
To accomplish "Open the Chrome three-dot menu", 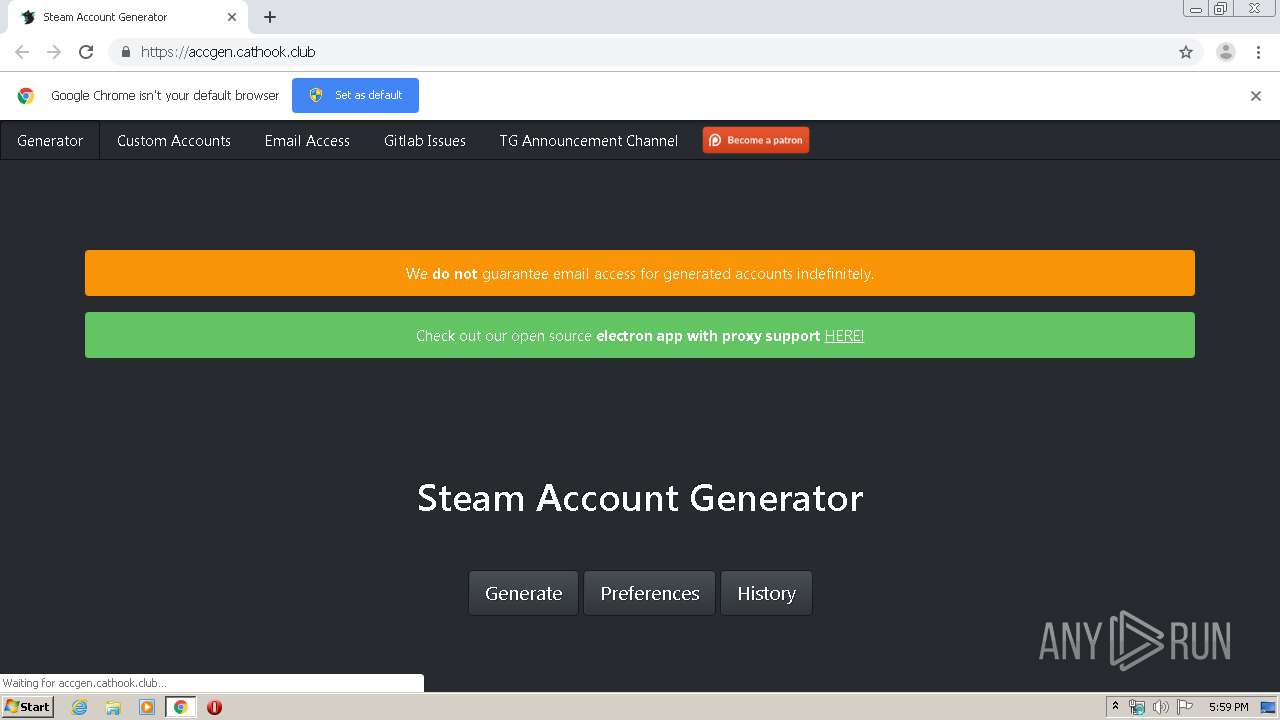I will point(1258,52).
